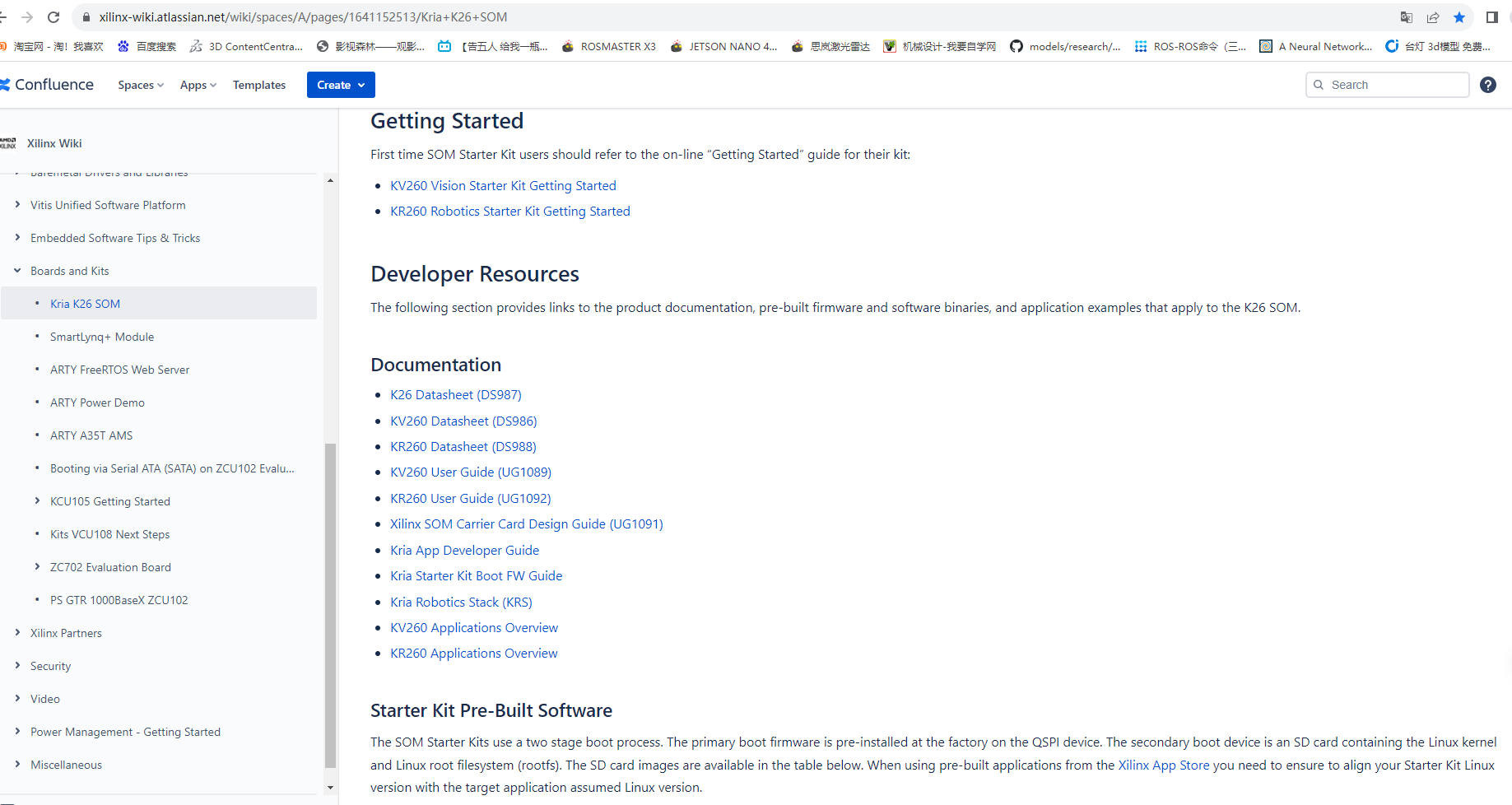Open the Xilinx Wiki space logo
The image size is (1512, 805).
click(8, 143)
